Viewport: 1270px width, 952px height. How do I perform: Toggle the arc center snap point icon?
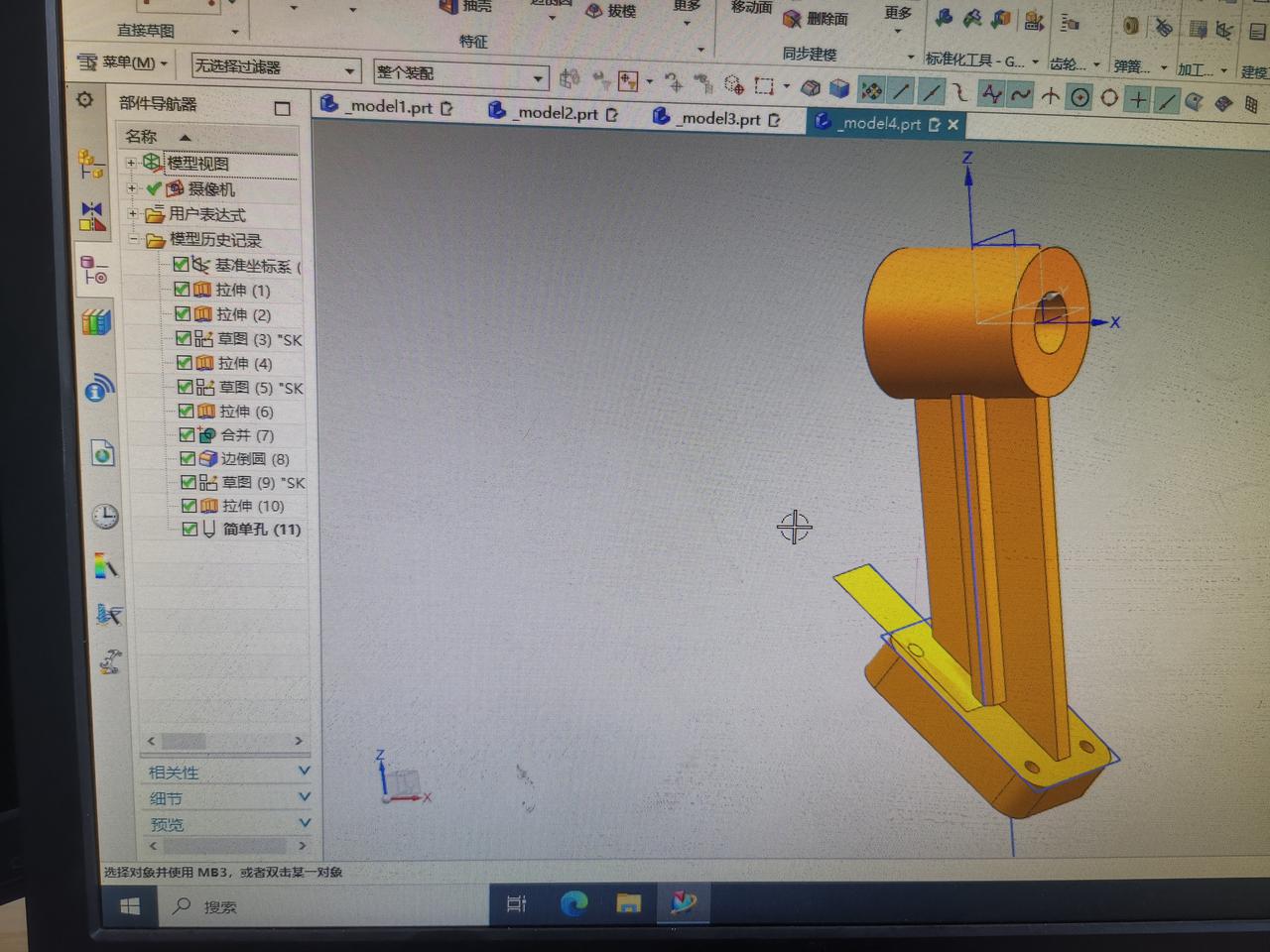coord(1080,97)
